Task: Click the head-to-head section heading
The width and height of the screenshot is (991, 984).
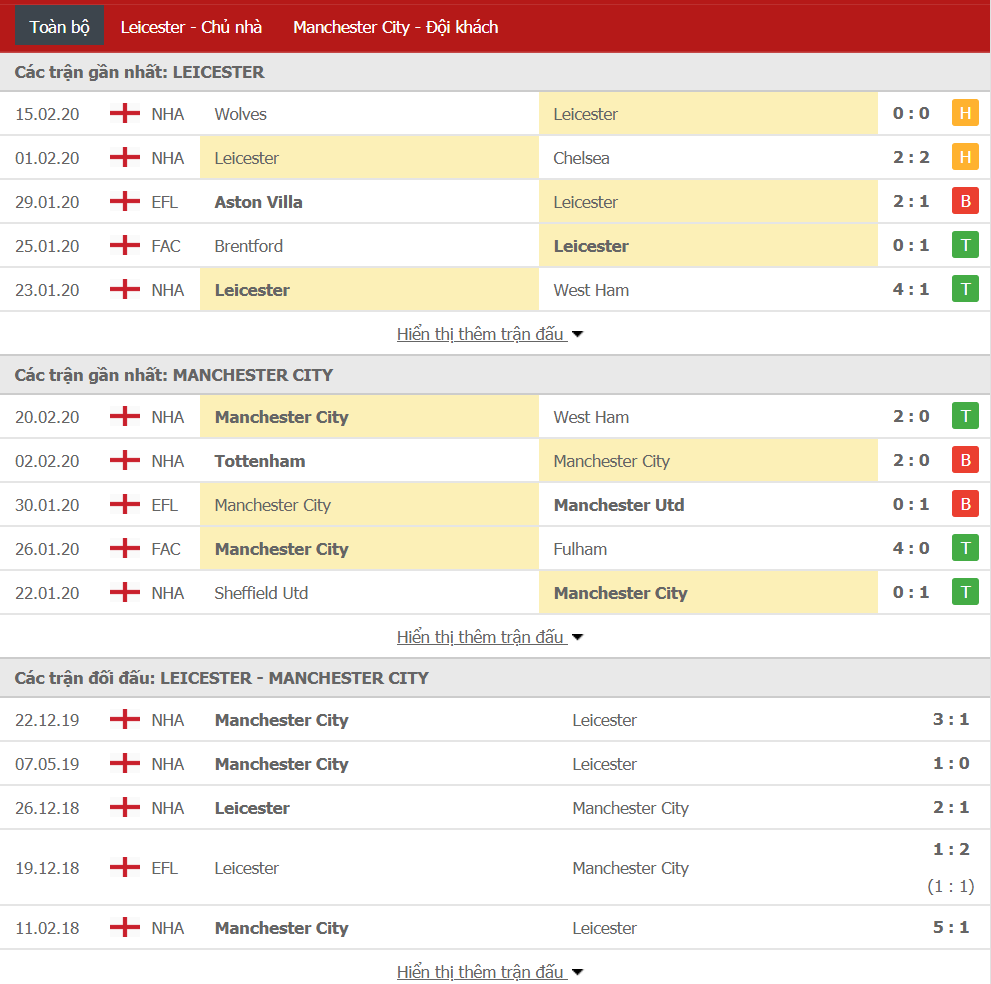Action: pyautogui.click(x=221, y=678)
